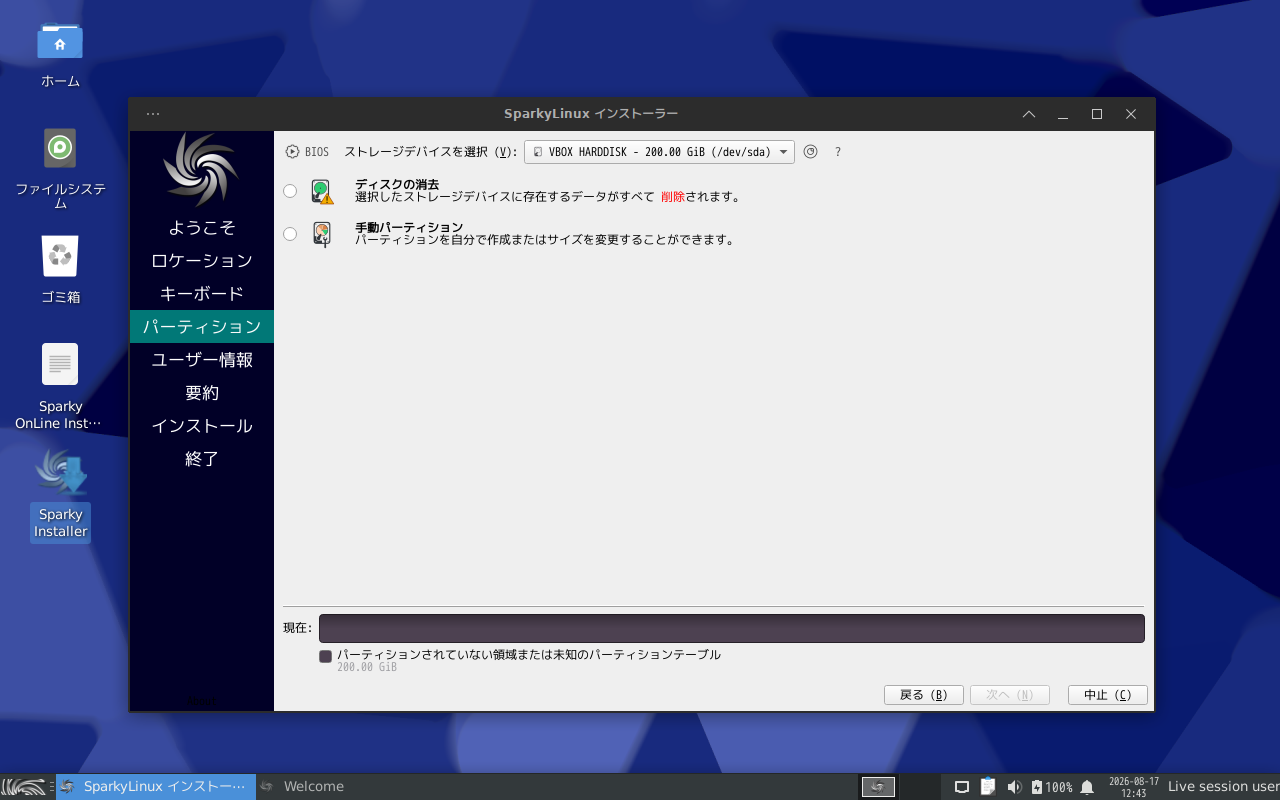Click the erase disk warning drive icon

tap(321, 191)
